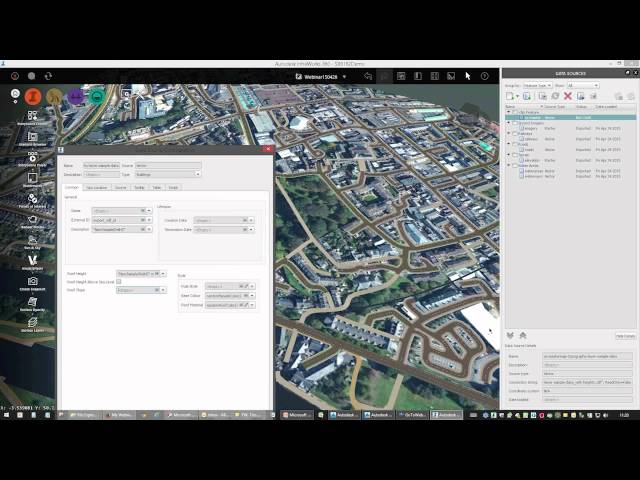640x480 pixels.
Task: Click the selection pointer icon in top bar
Action: tap(468, 76)
